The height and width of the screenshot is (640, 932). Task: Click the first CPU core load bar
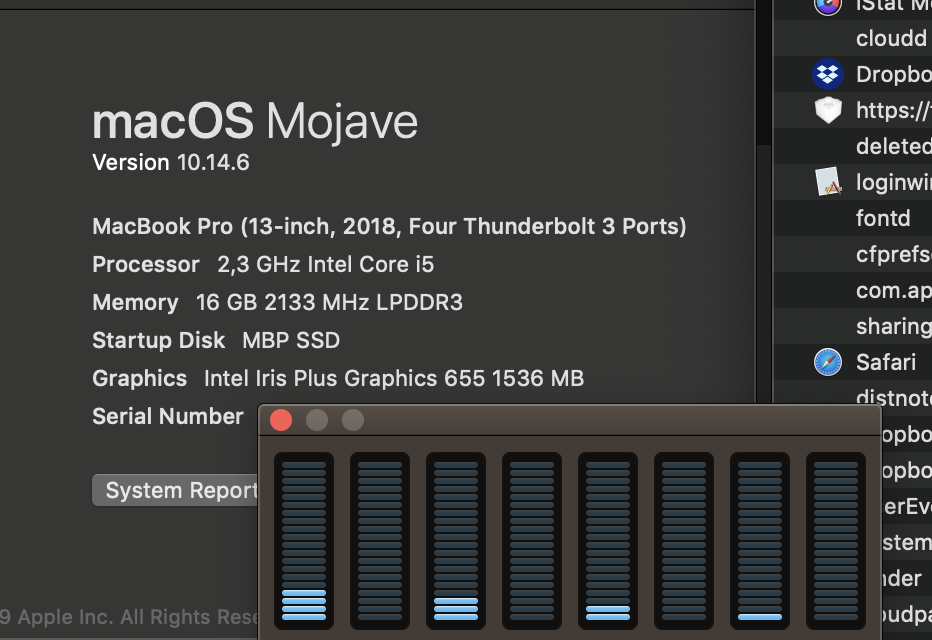304,541
